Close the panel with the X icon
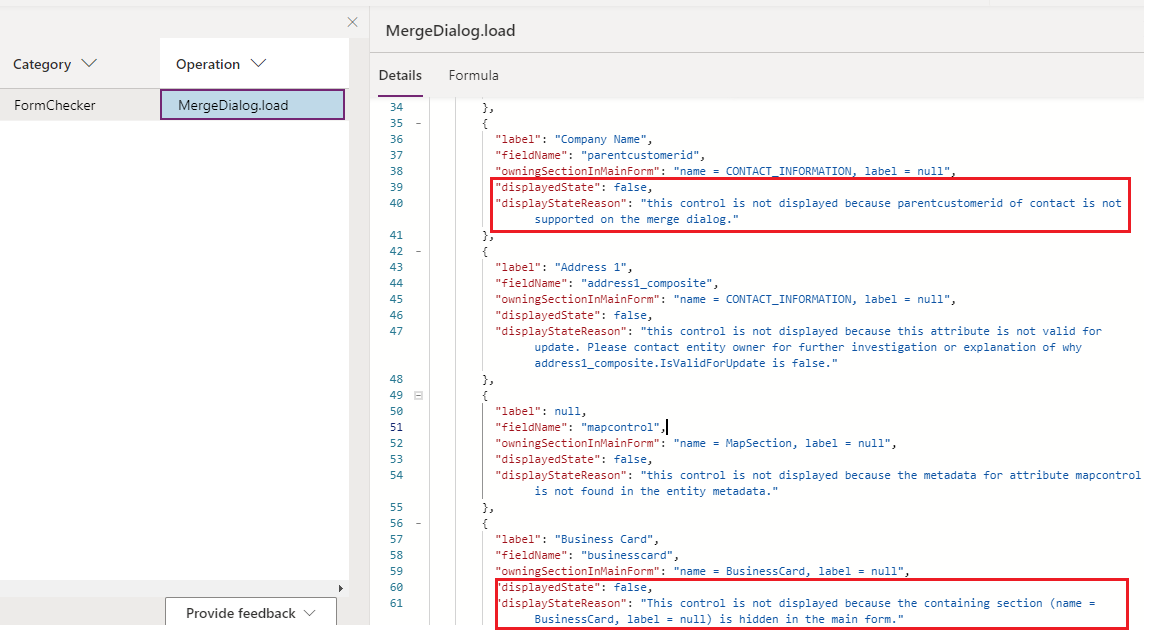Viewport: 1153px width, 640px height. click(x=352, y=22)
